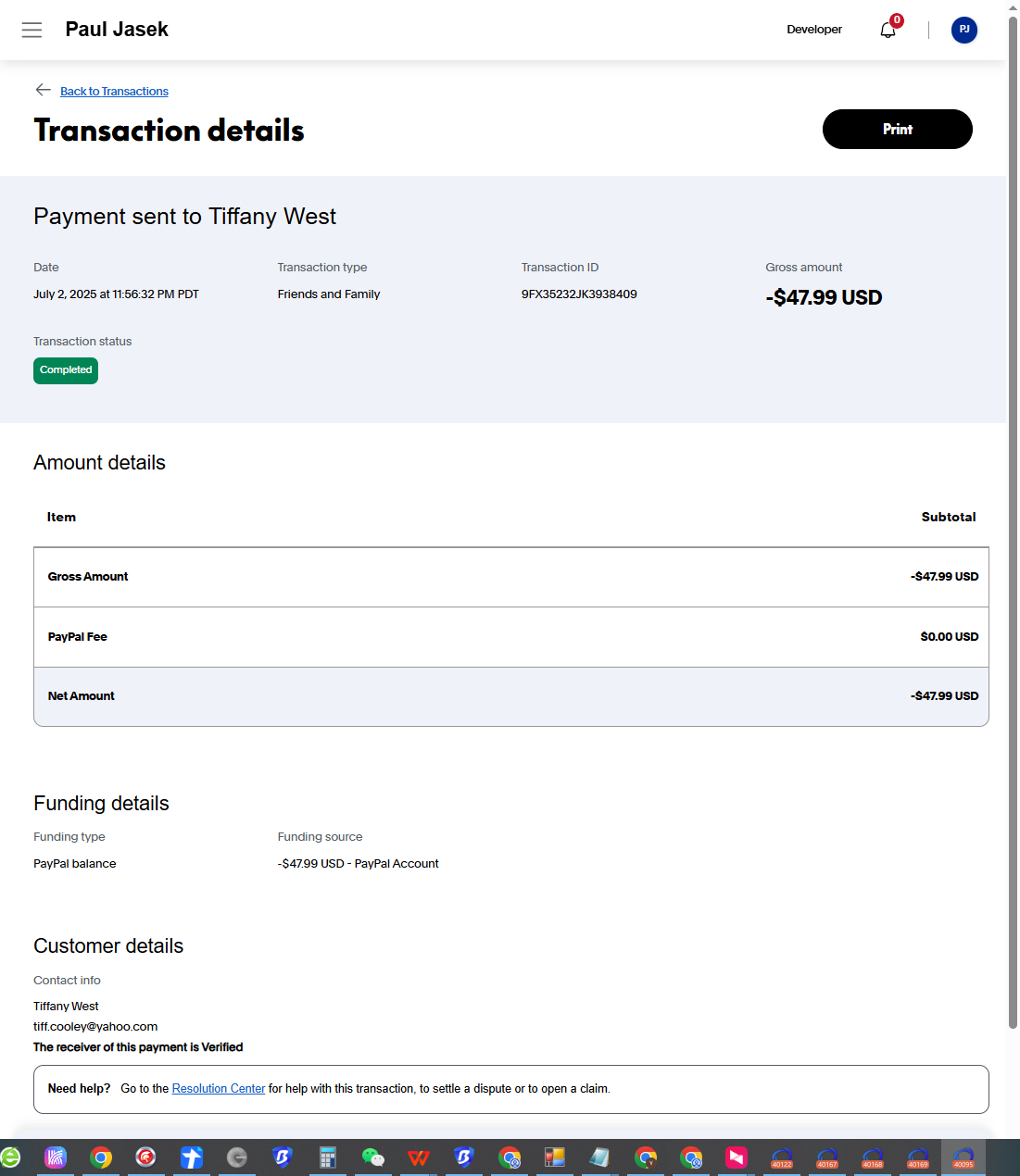Viewport: 1020px width, 1176px height.
Task: Open the PJ profile avatar
Action: coord(963,30)
